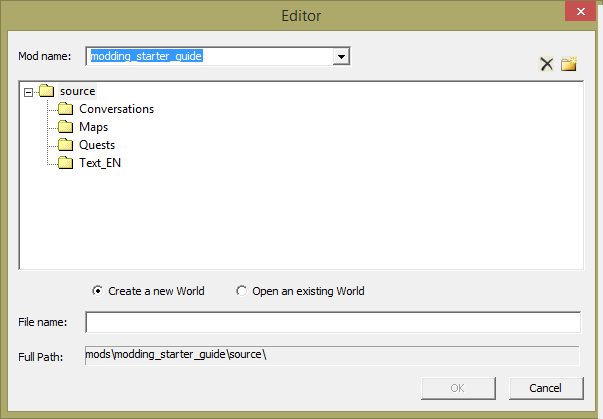Click the new folder icon beside delete
The width and height of the screenshot is (603, 419).
pyautogui.click(x=569, y=65)
